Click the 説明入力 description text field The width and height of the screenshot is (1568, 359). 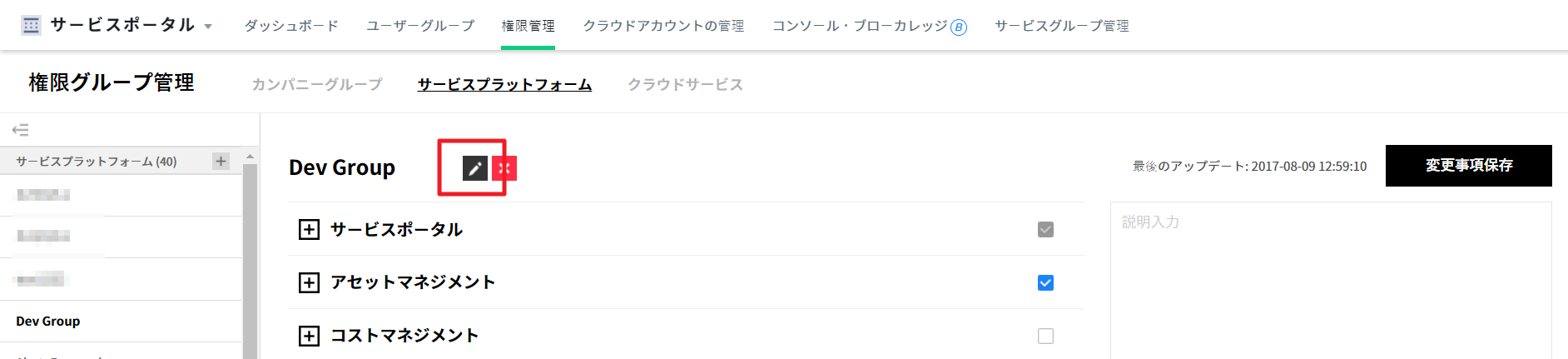coord(1330,275)
